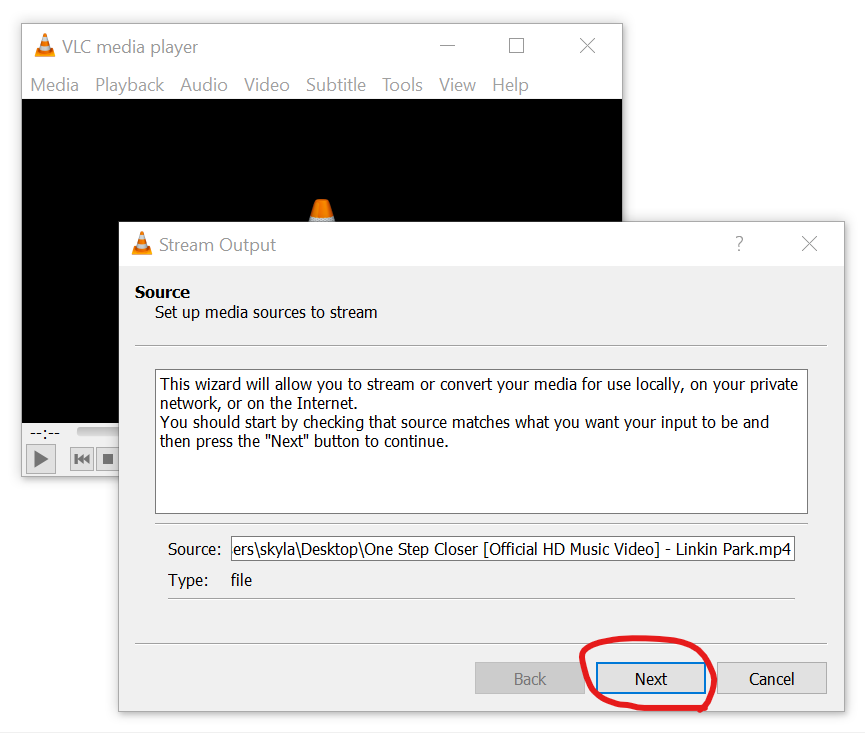865x733 pixels.
Task: Open the Media menu in VLC
Action: point(55,85)
